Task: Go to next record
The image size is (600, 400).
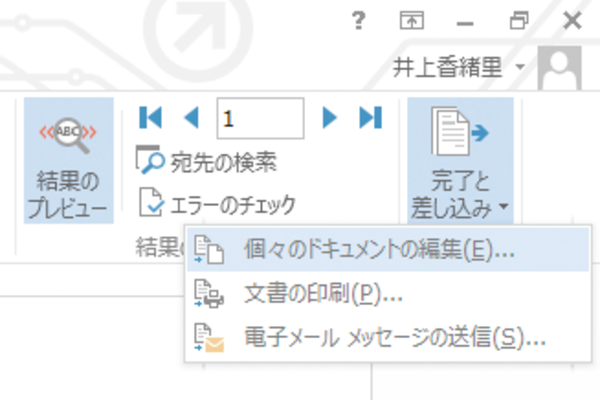Action: (329, 118)
